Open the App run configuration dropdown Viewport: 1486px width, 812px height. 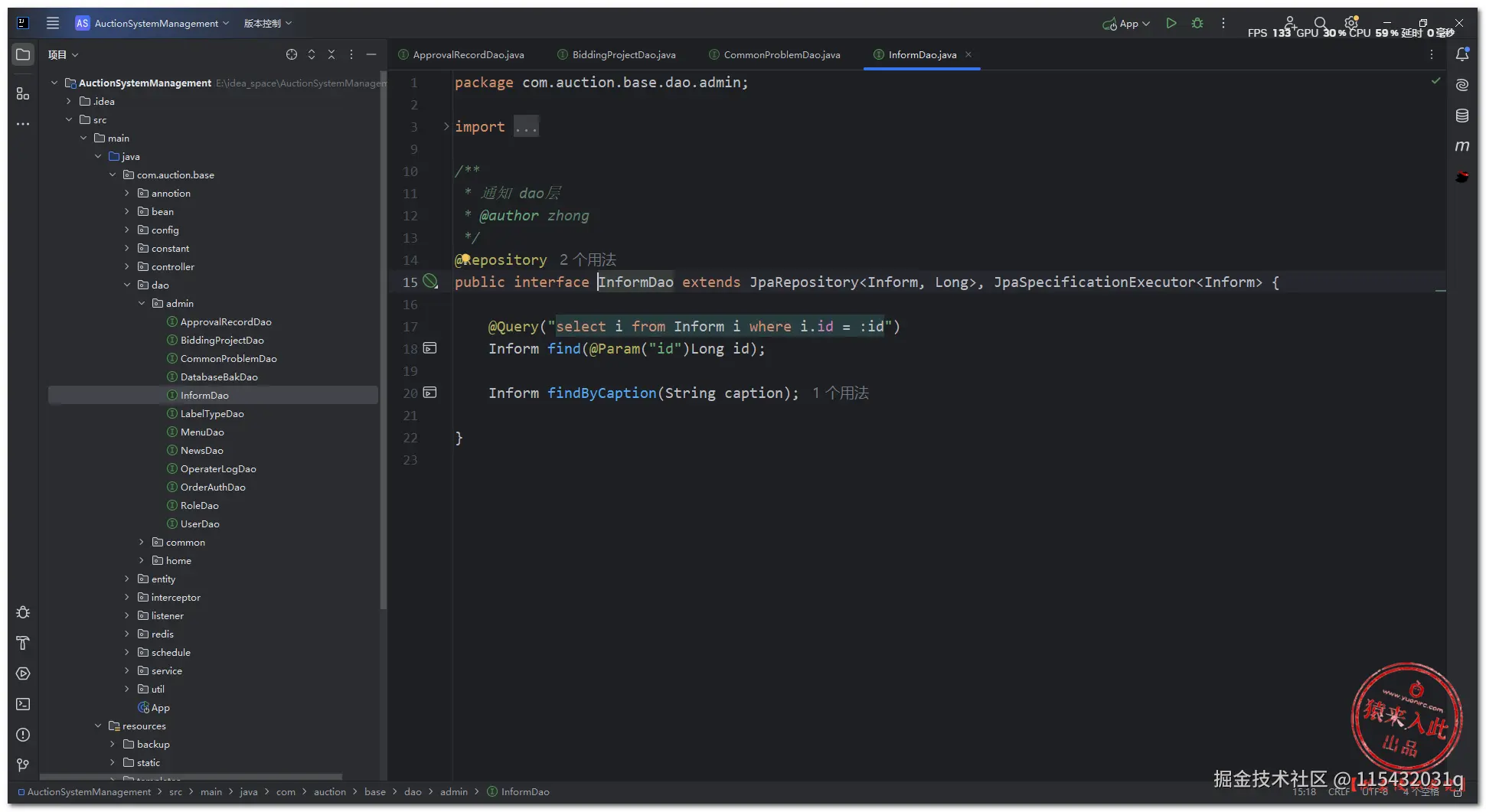[x=1126, y=23]
